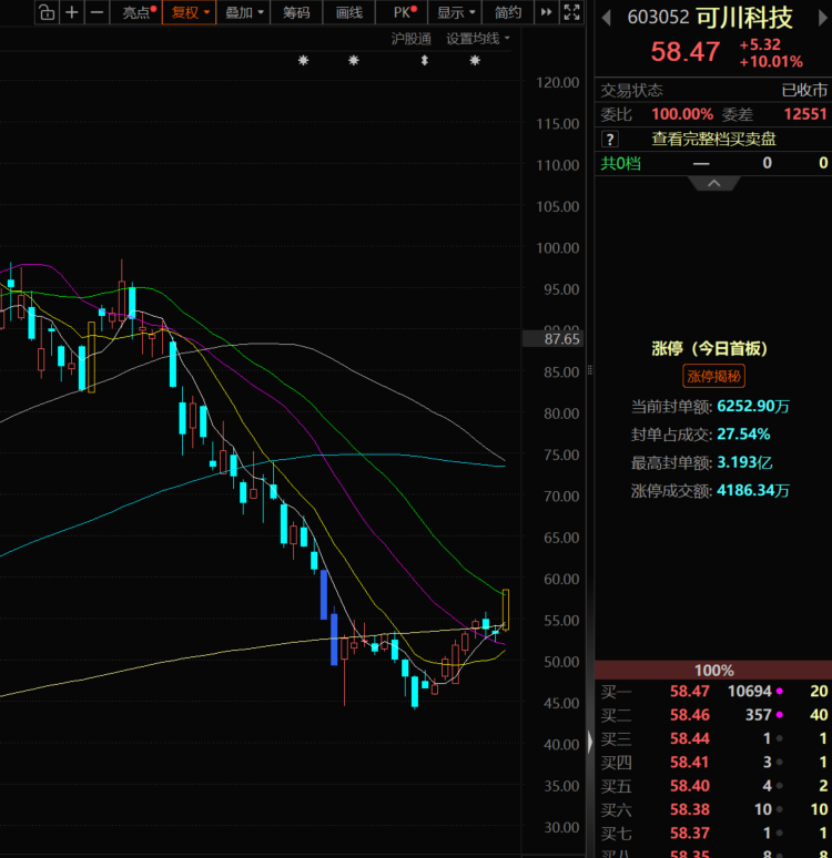
Task: Click 100% buy ratio bar
Action: coord(714,670)
